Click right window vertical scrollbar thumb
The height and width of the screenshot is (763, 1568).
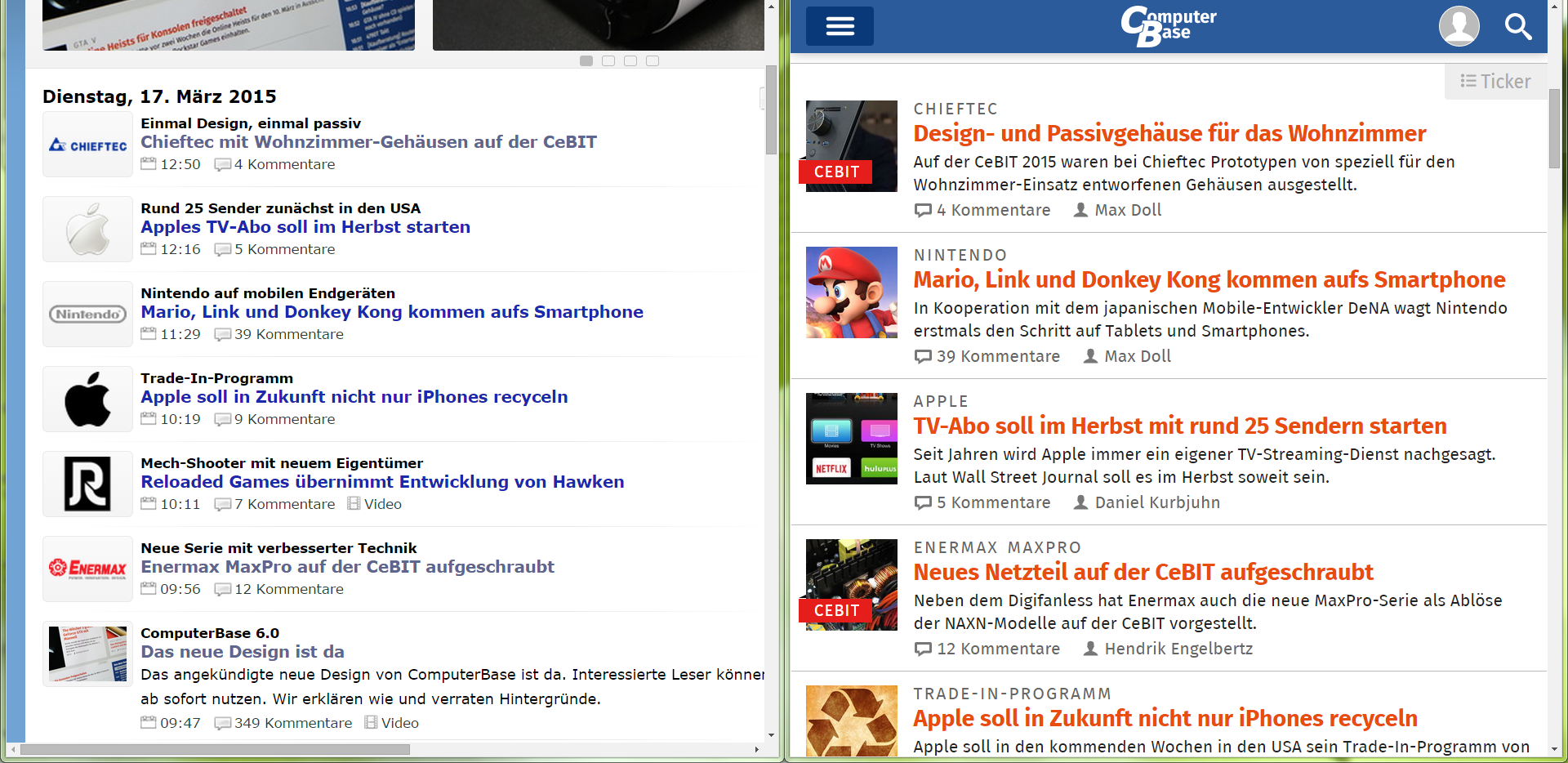1554,129
